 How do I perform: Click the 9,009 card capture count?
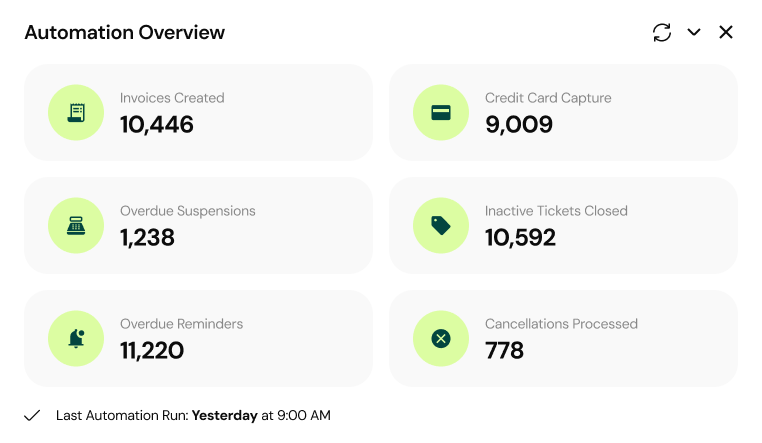519,124
